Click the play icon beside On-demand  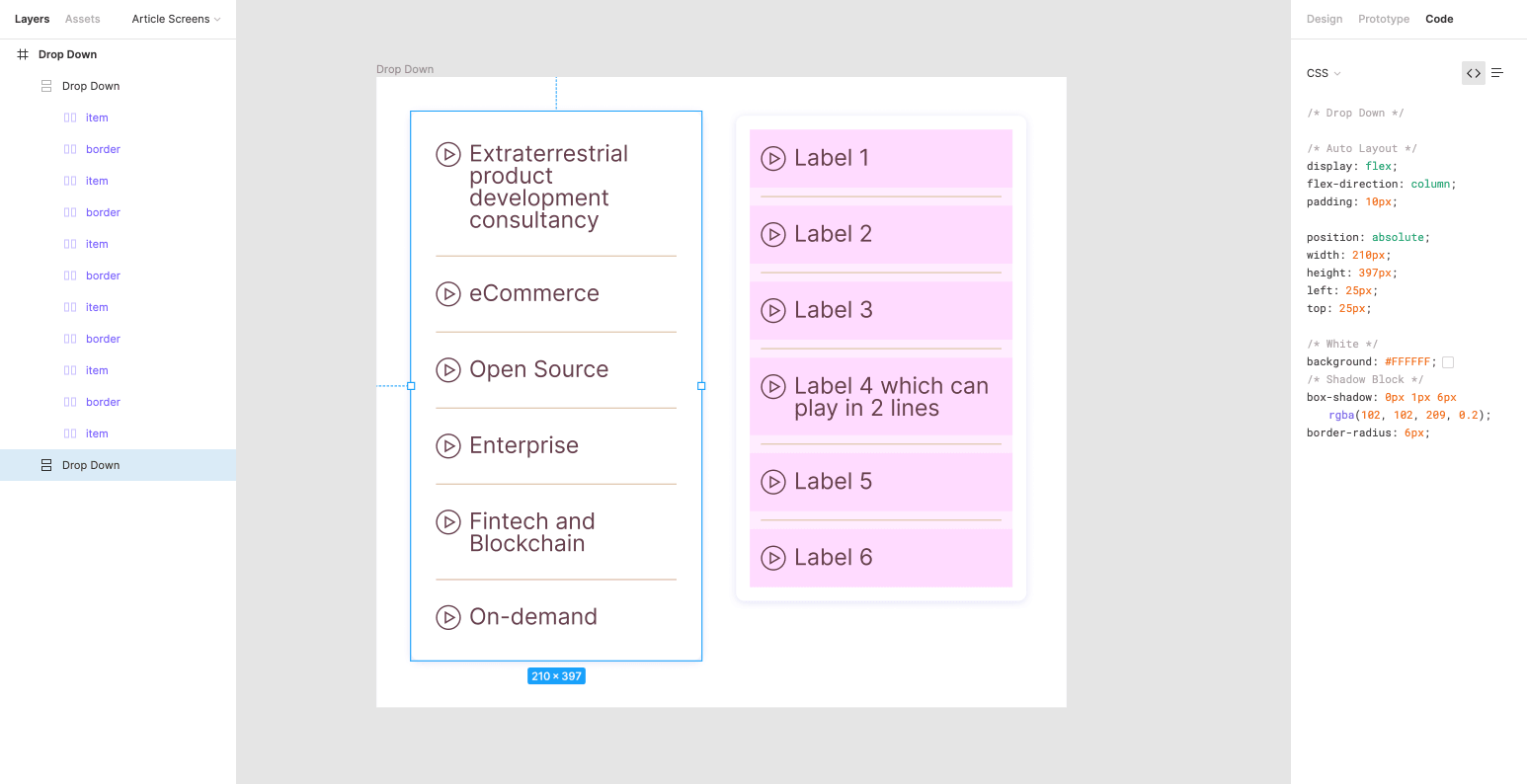[x=449, y=617]
